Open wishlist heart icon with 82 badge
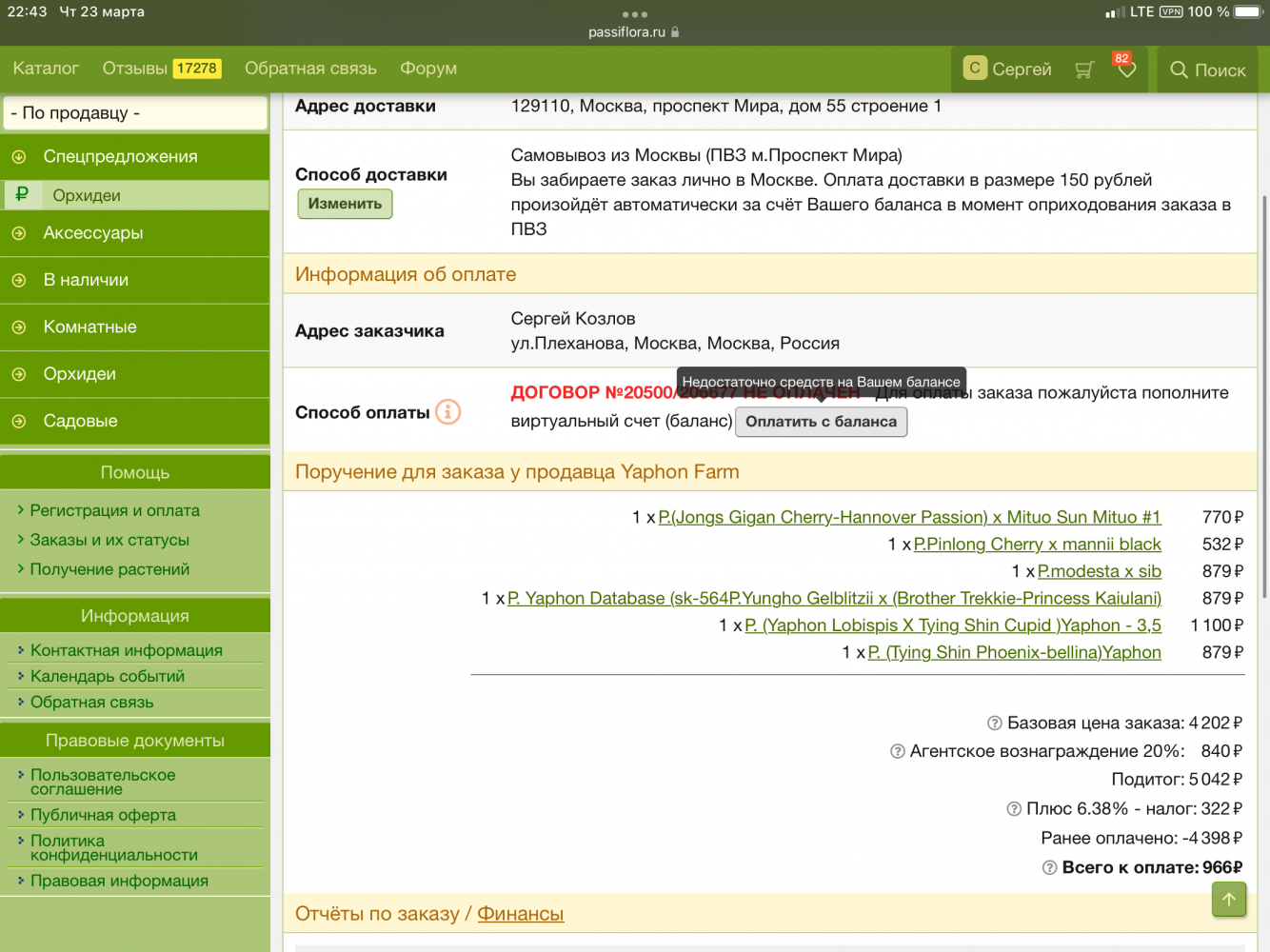Screen dimensions: 1270x952 point(1126,69)
